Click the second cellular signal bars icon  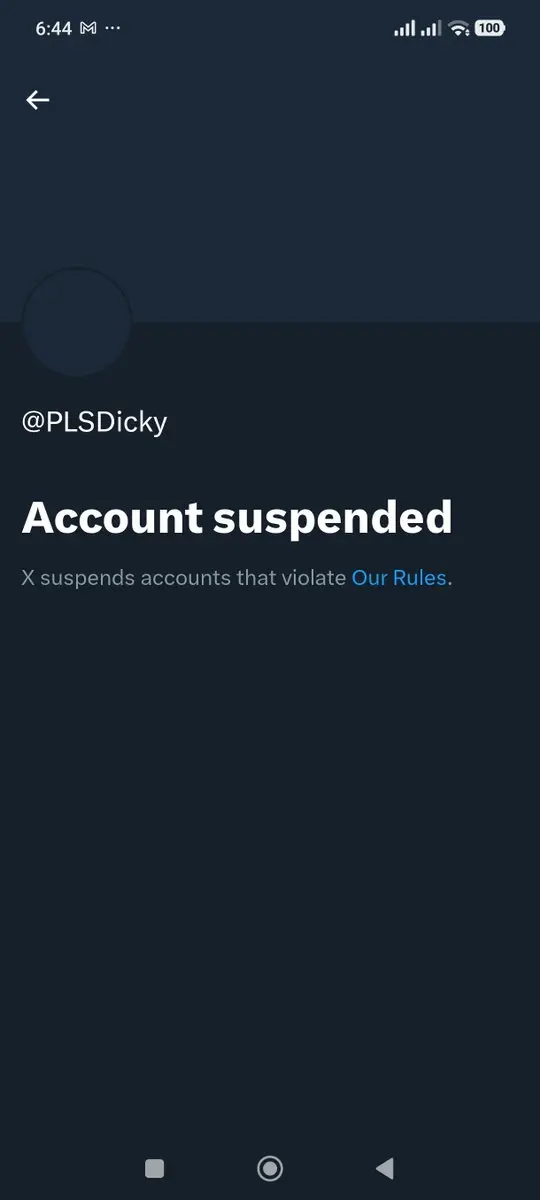coord(431,29)
